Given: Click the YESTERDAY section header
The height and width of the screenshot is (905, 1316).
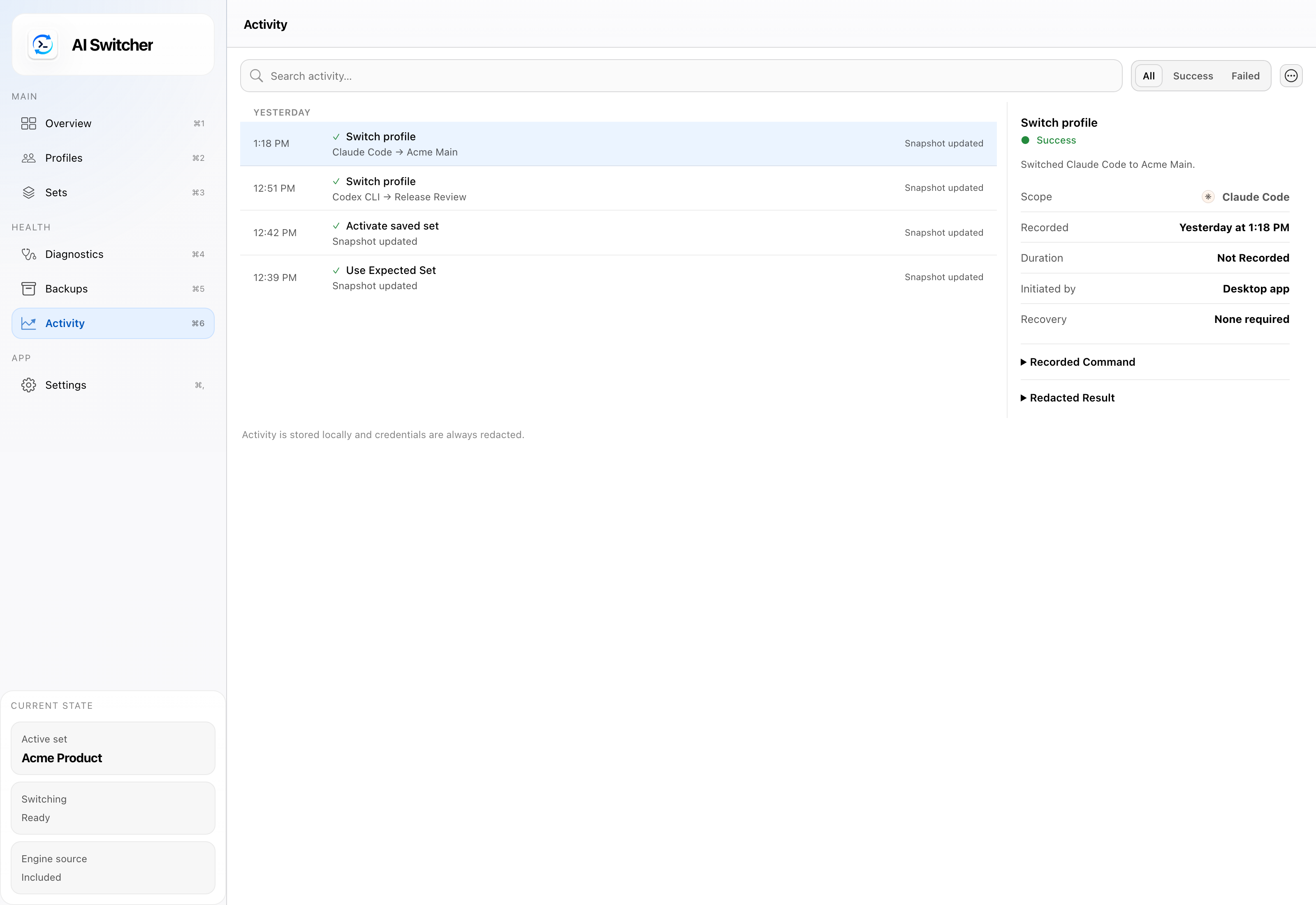Looking at the screenshot, I should pyautogui.click(x=282, y=112).
